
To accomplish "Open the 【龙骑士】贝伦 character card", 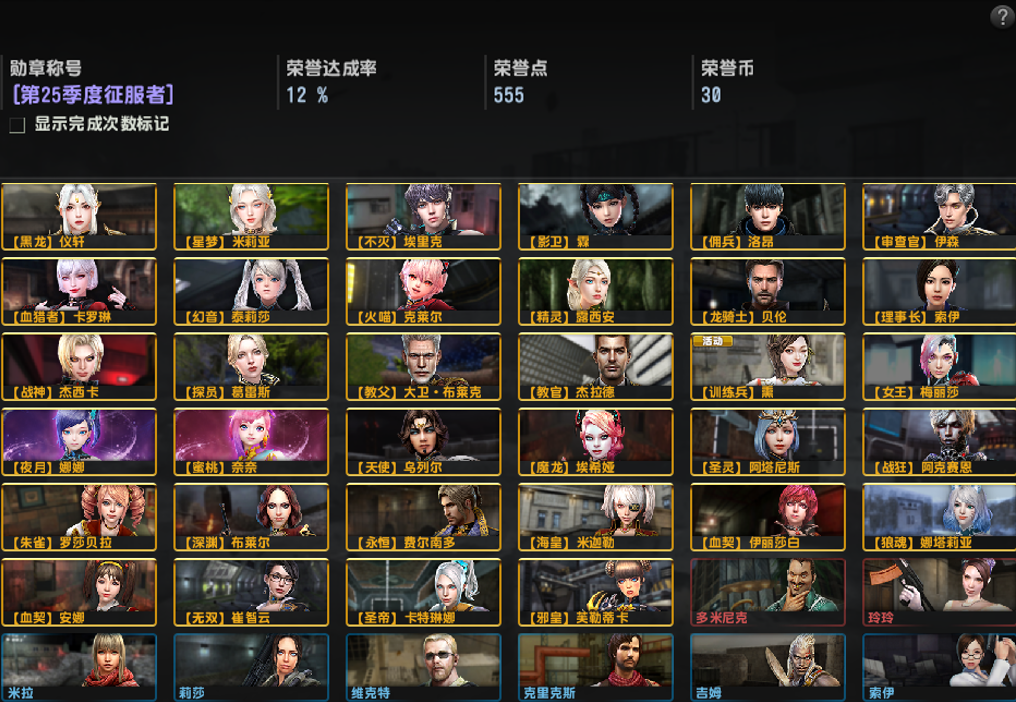I will [768, 292].
